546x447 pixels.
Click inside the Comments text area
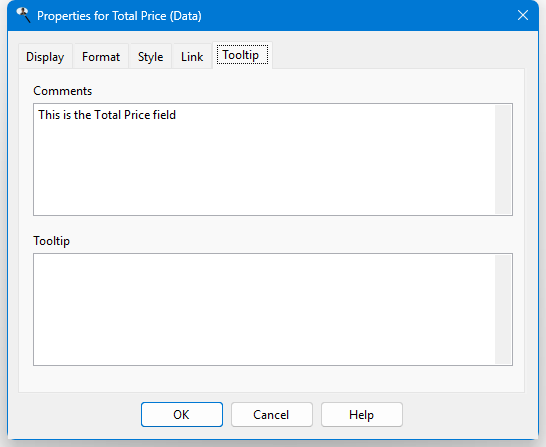(x=264, y=159)
